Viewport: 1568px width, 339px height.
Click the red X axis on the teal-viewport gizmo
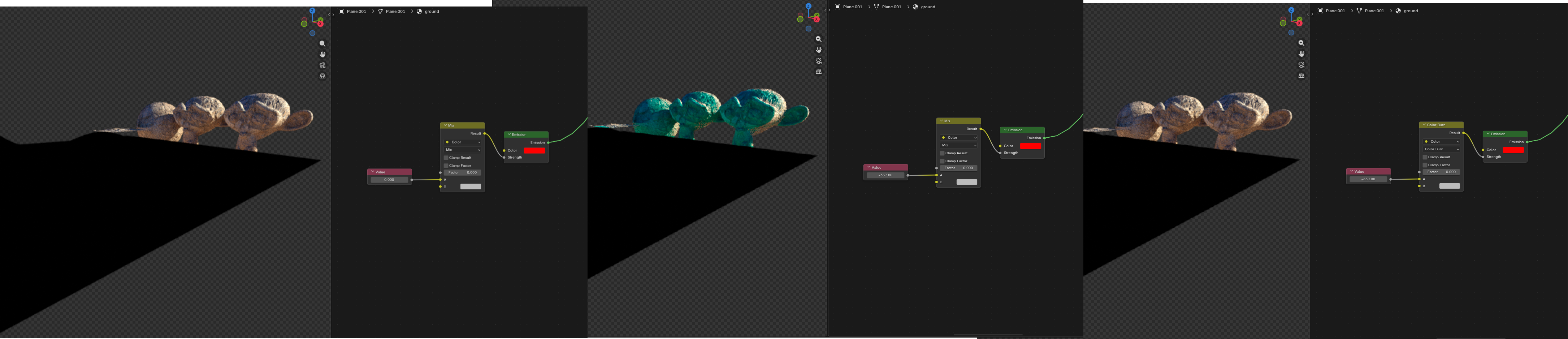click(817, 19)
